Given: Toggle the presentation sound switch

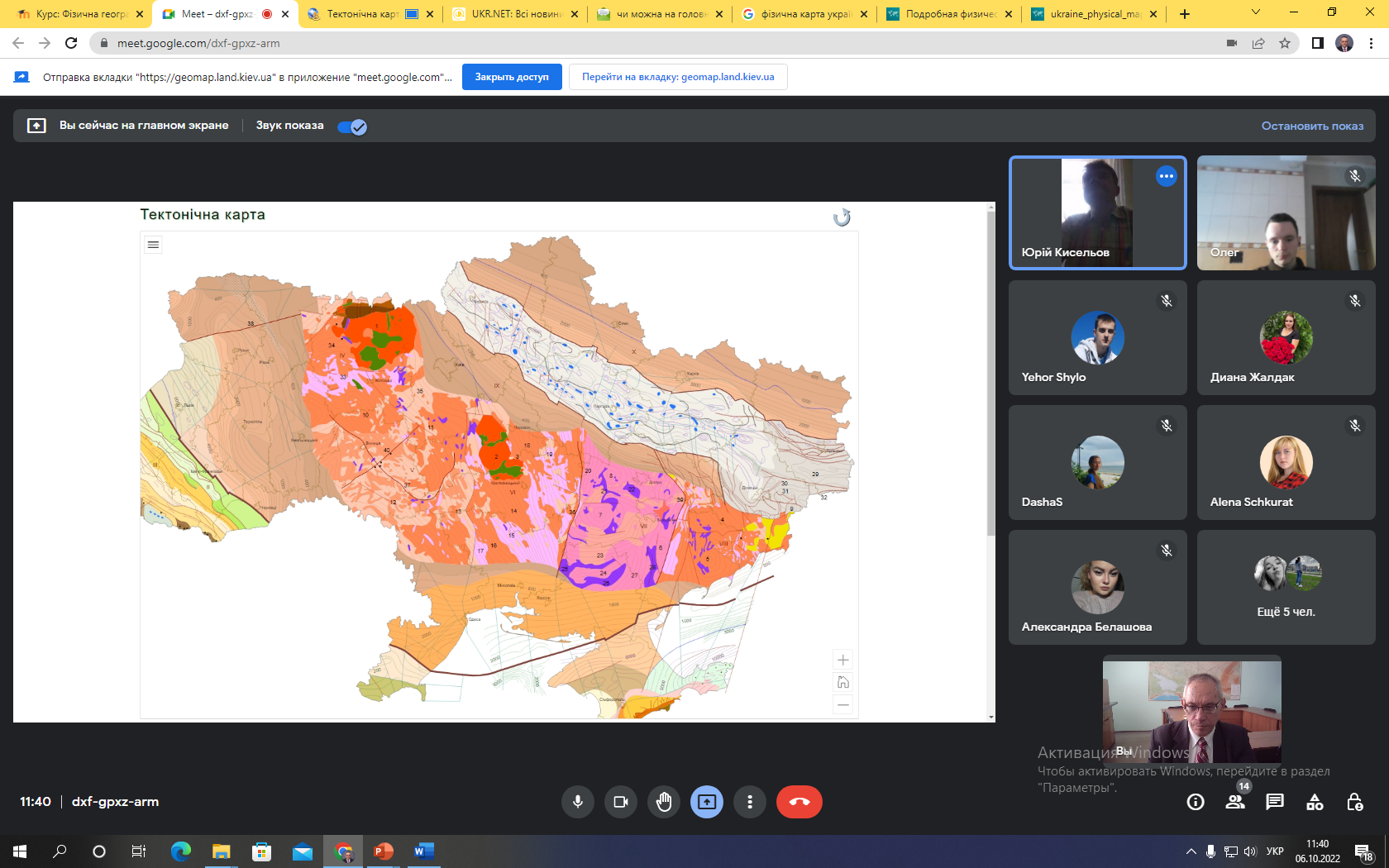Looking at the screenshot, I should pos(352,126).
